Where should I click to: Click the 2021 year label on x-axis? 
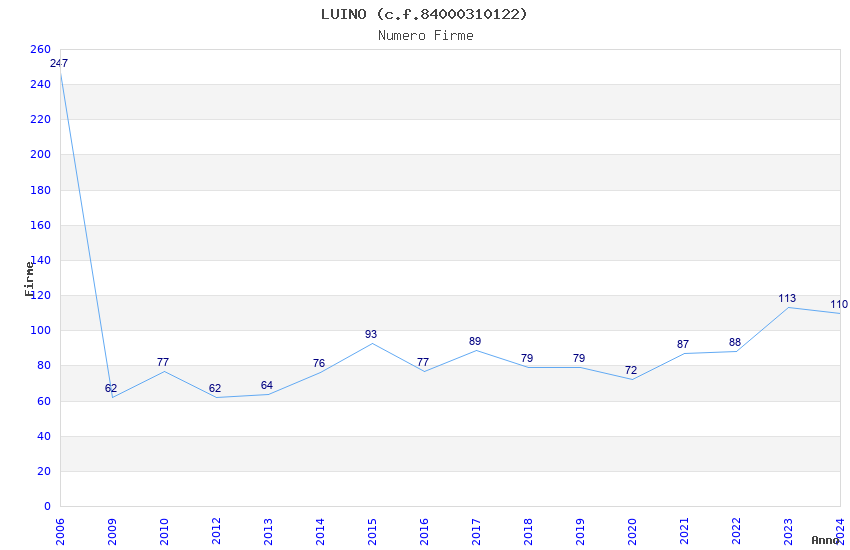pyautogui.click(x=684, y=531)
